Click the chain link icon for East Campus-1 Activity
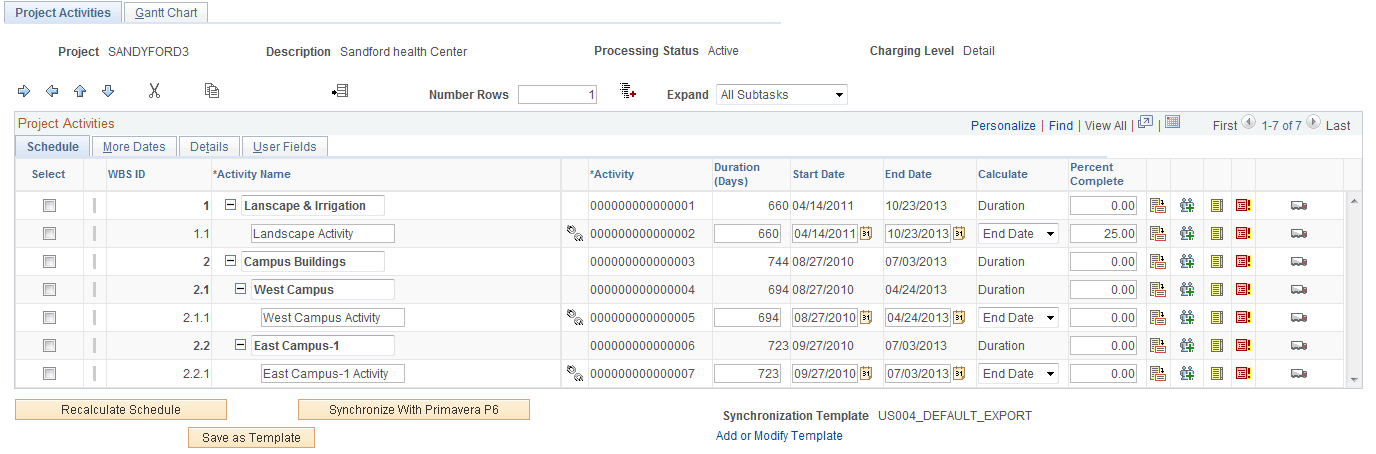This screenshot has height=454, width=1376. click(574, 373)
